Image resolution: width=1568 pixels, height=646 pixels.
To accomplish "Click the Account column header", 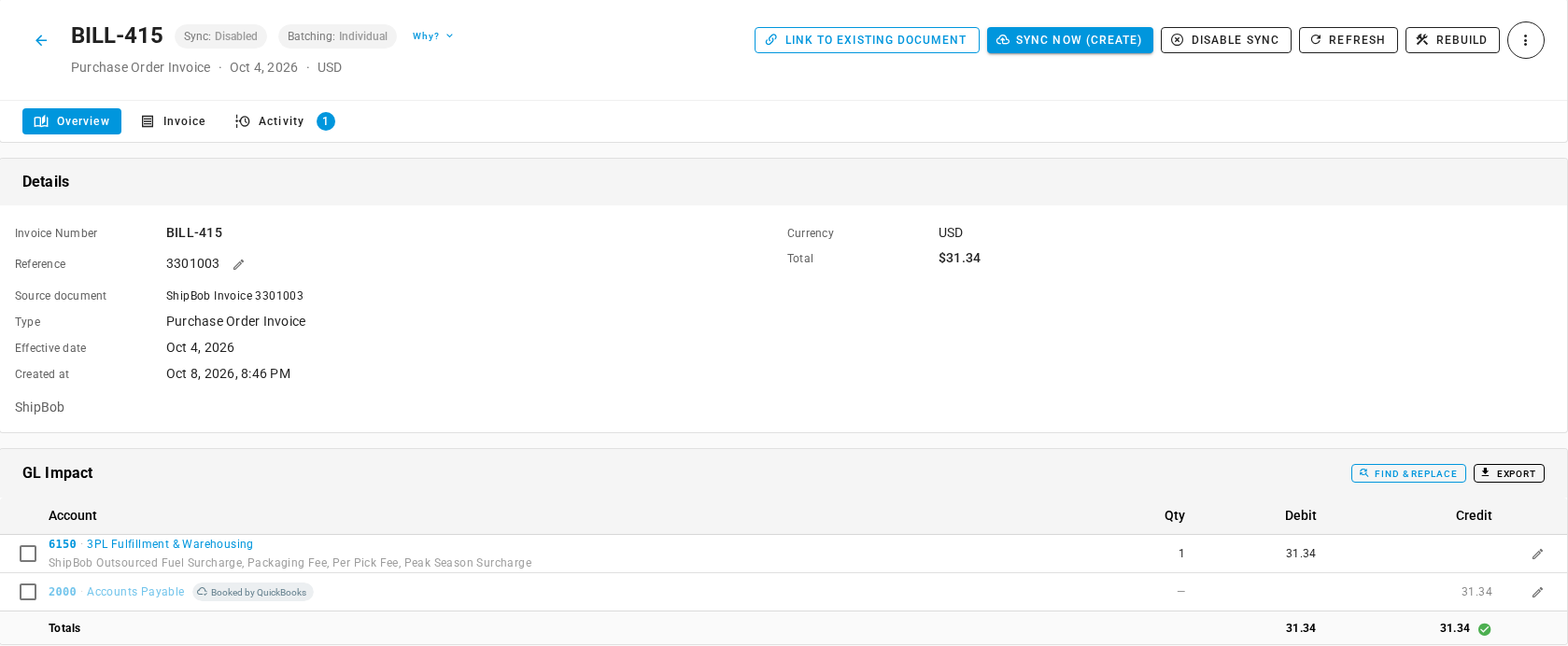I will 73,515.
